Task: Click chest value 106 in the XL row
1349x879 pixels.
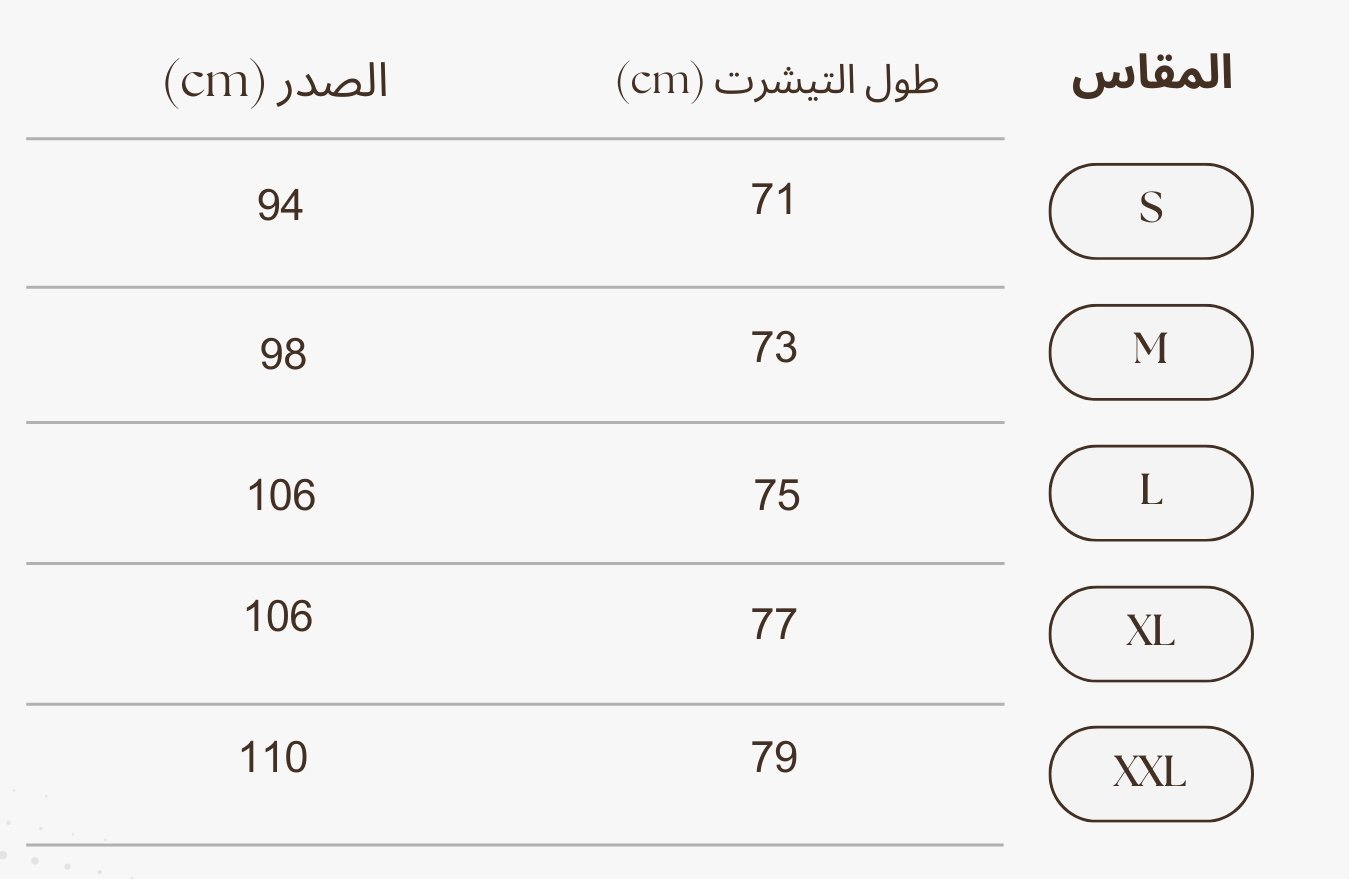Action: [279, 617]
